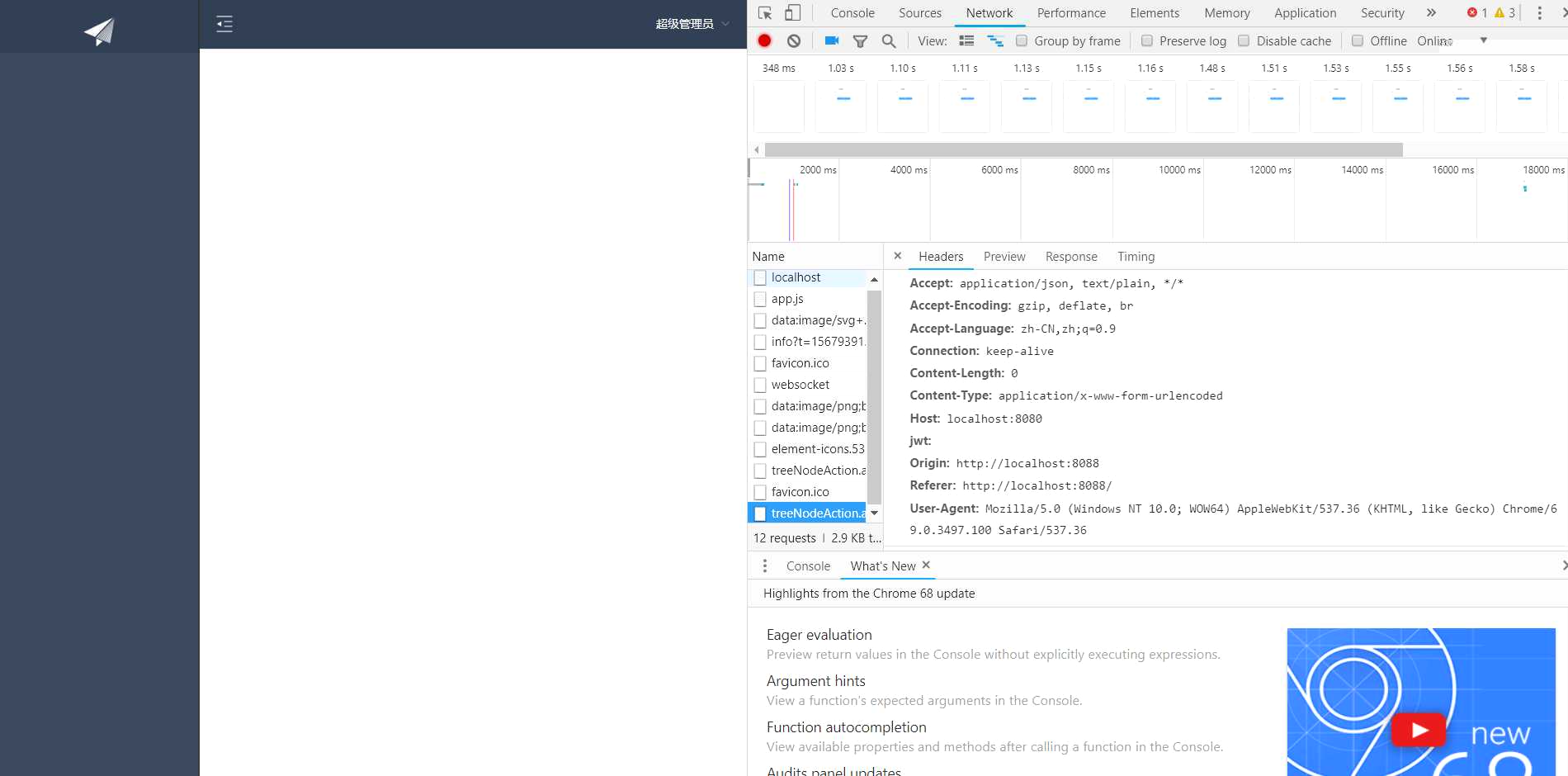Activate the inspect element picker icon
The image size is (1568, 776).
(765, 13)
